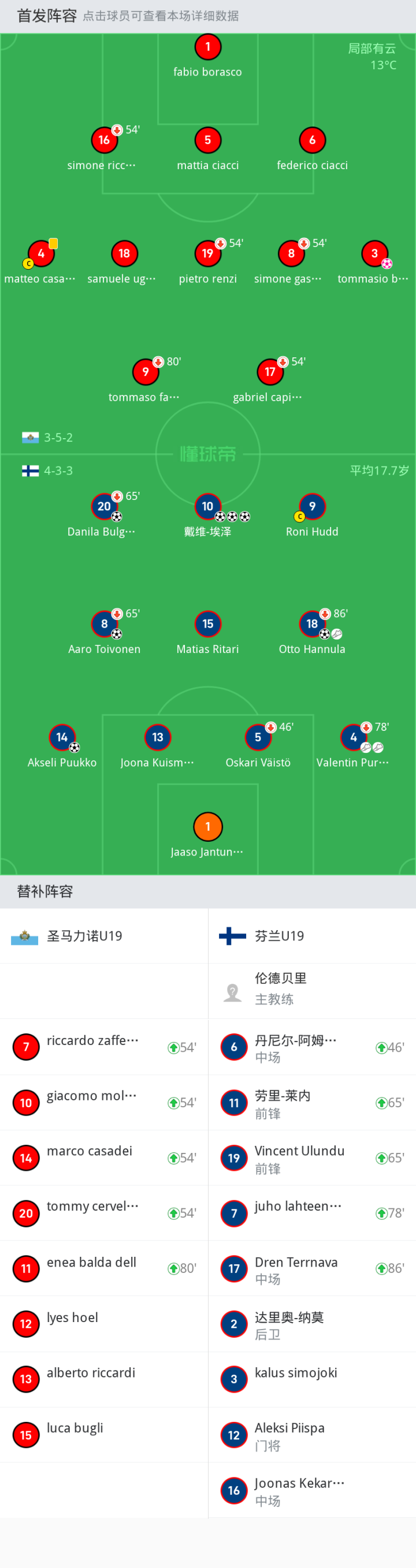Image resolution: width=416 pixels, height=1568 pixels.
Task: Open luca bugli bench player row
Action: click(103, 1434)
